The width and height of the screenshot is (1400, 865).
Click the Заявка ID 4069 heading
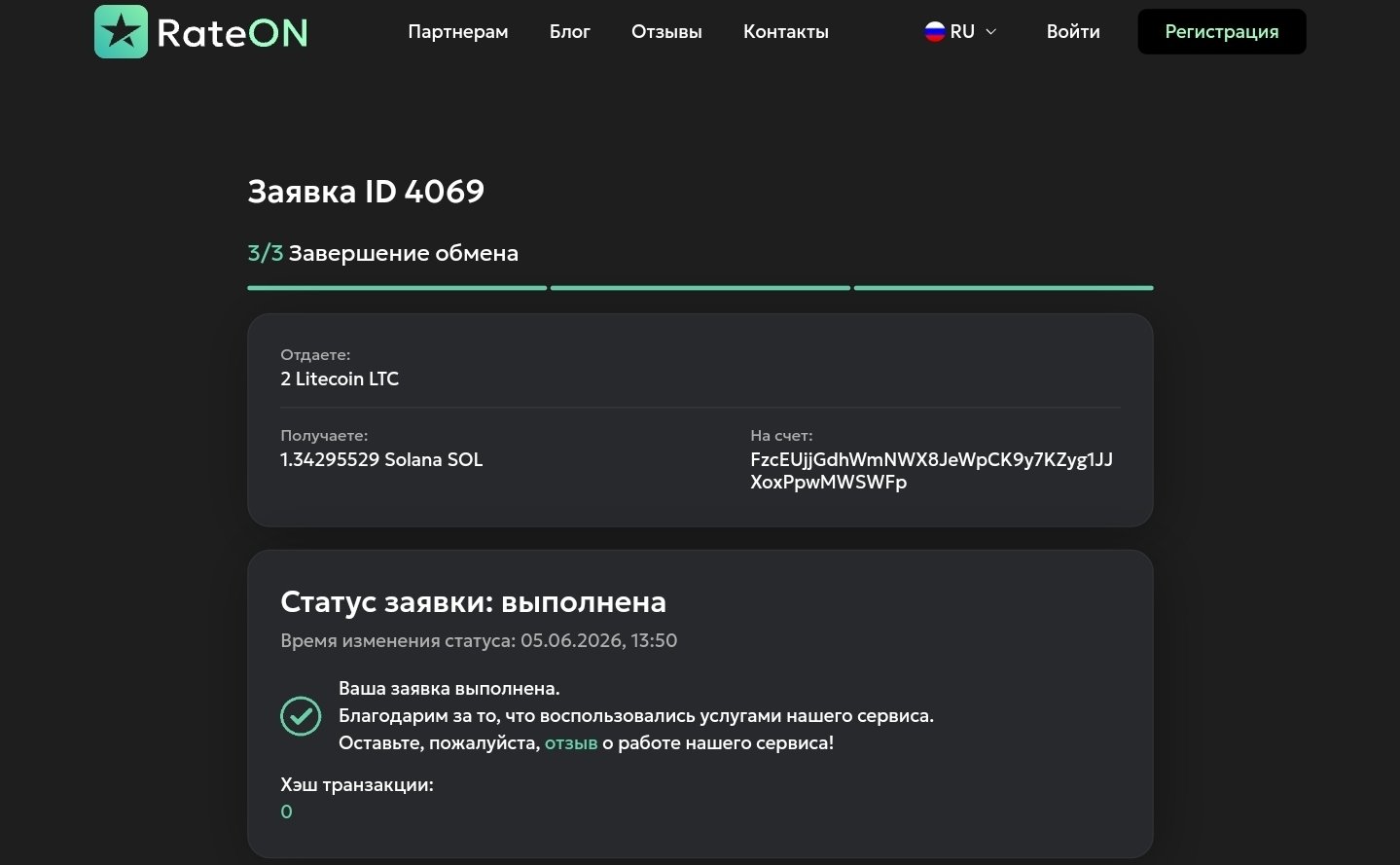366,191
